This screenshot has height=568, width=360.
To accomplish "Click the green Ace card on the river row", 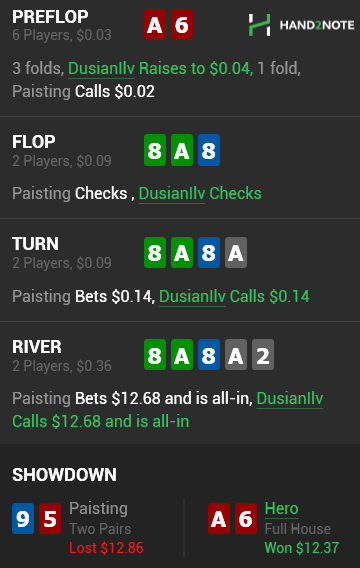I will click(182, 355).
